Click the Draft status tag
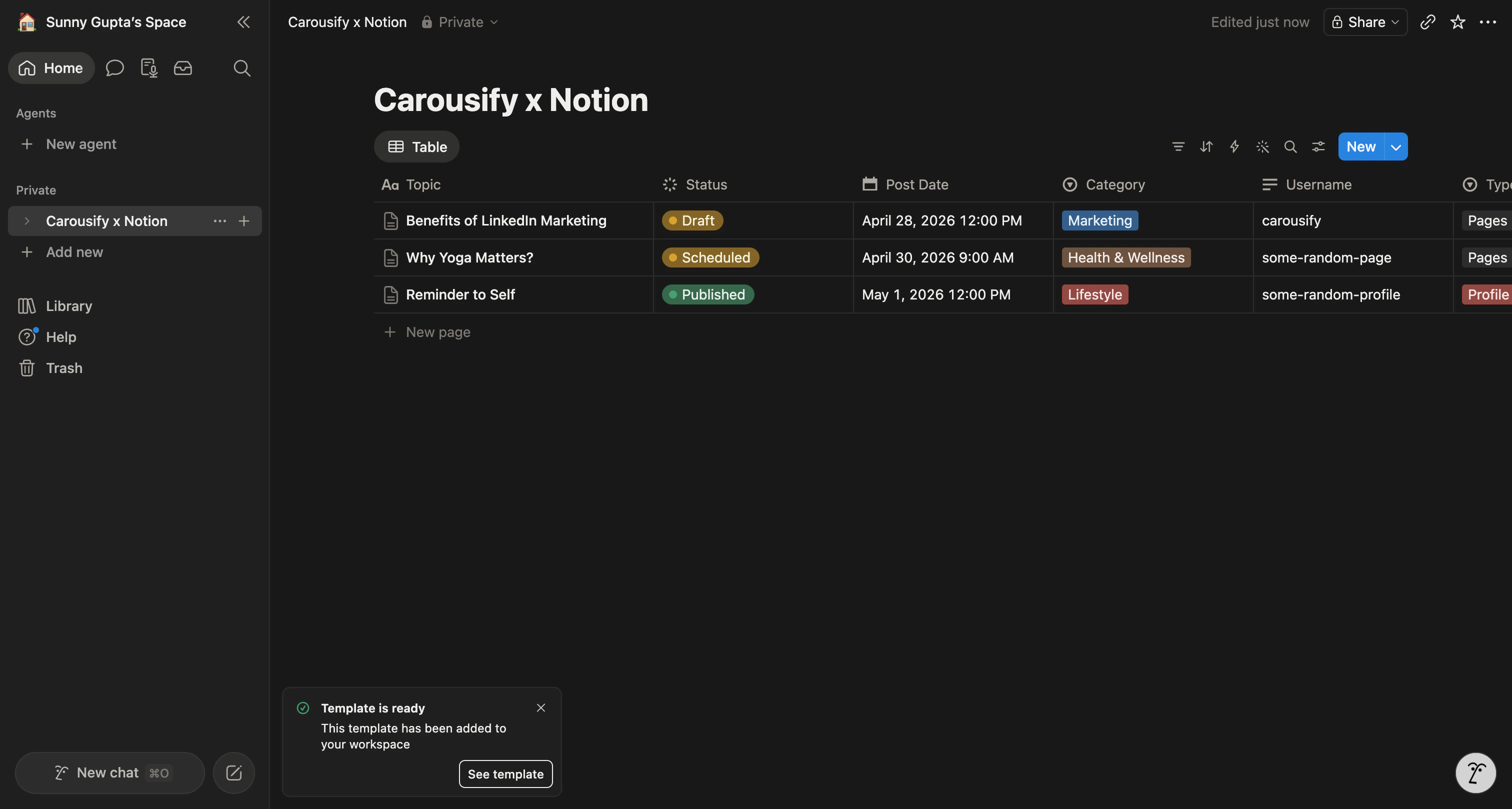 [x=692, y=220]
